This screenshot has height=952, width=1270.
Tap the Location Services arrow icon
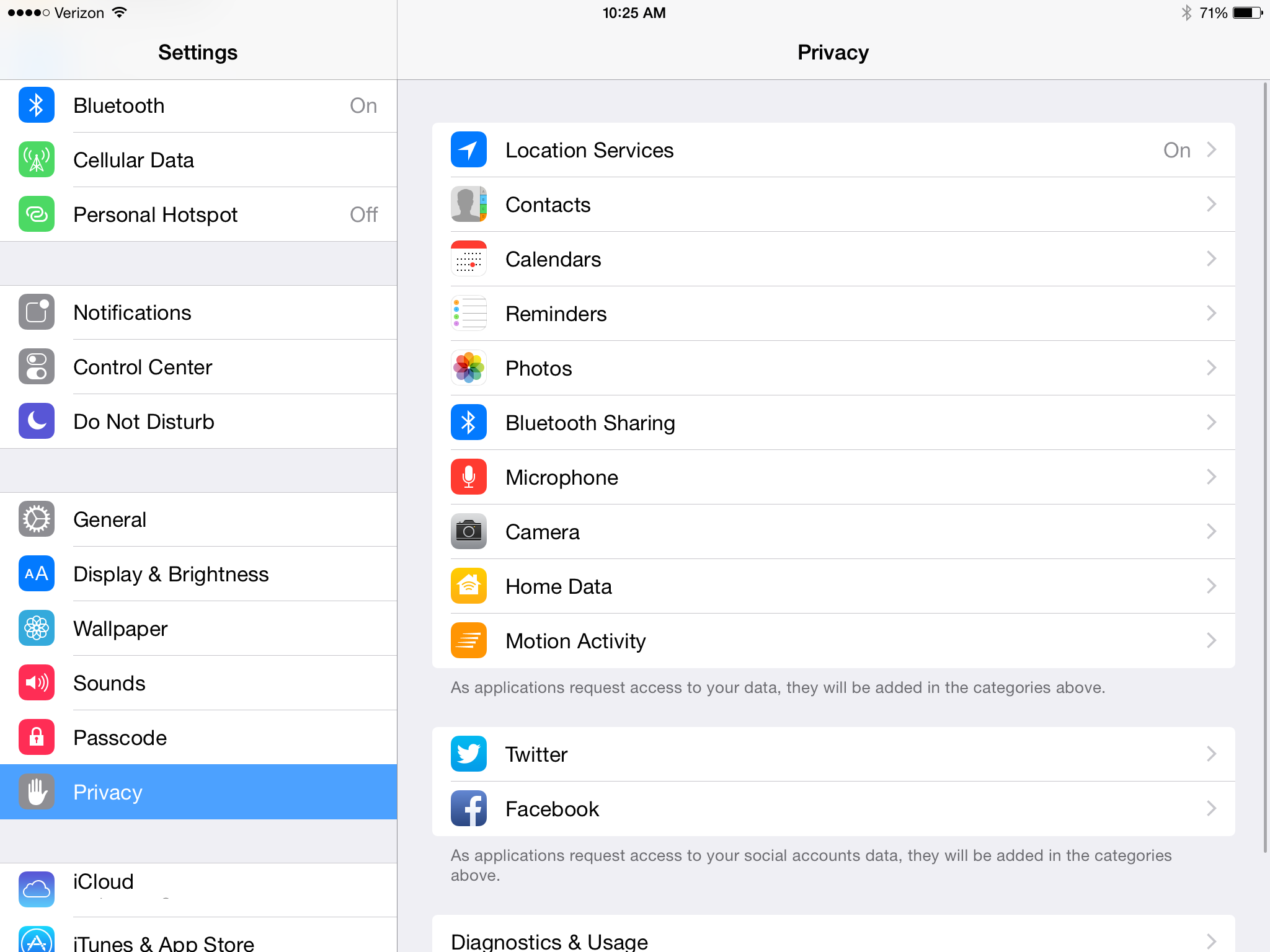click(x=468, y=150)
